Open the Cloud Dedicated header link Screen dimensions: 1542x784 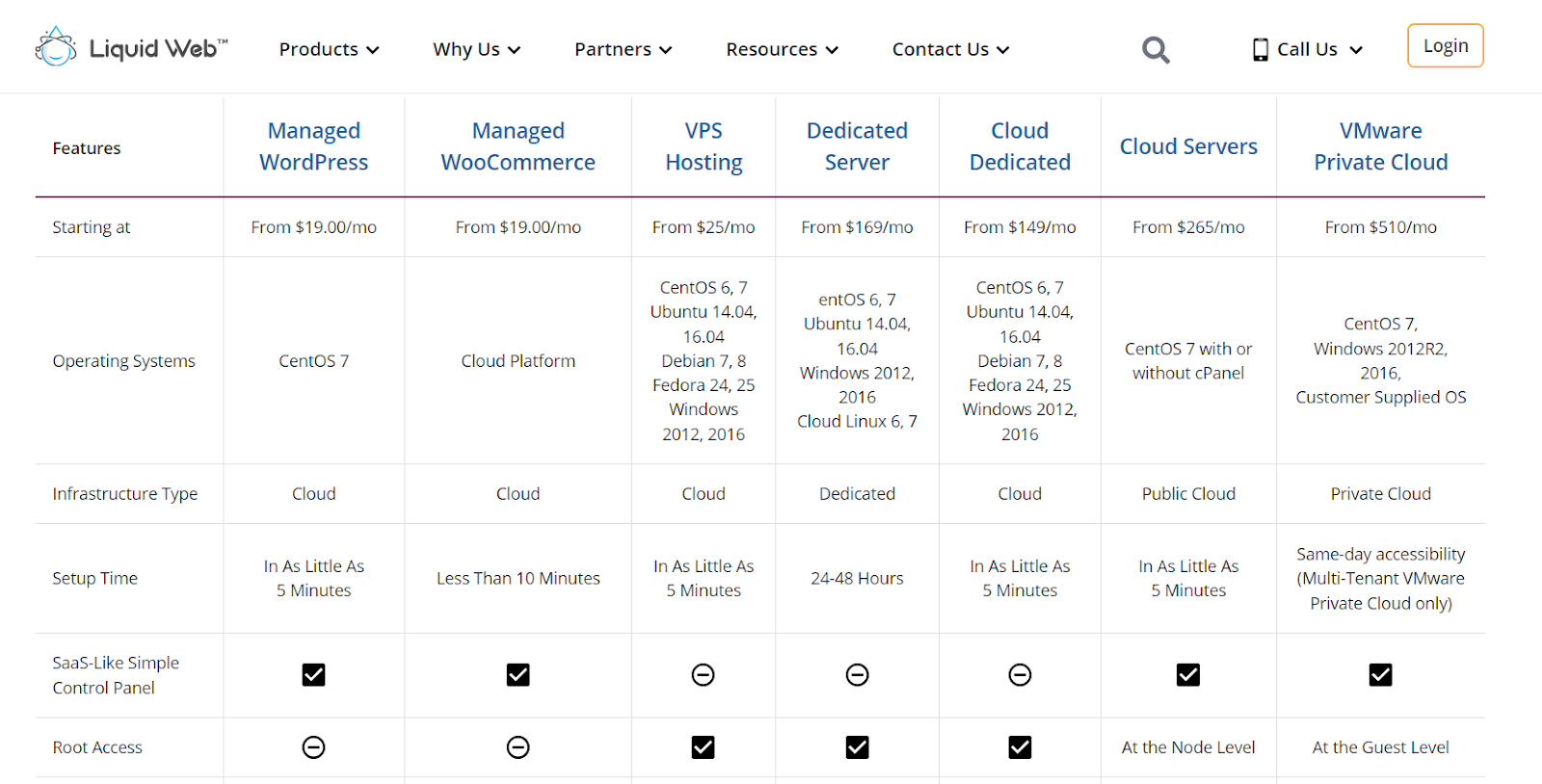[1020, 146]
